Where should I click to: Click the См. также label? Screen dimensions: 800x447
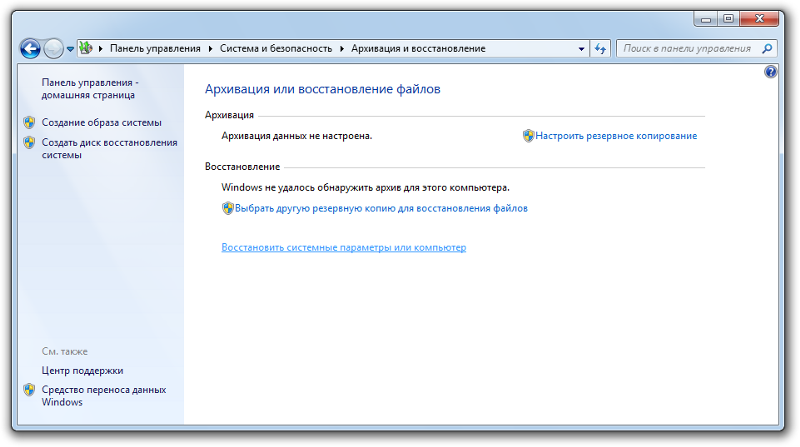coord(65,352)
